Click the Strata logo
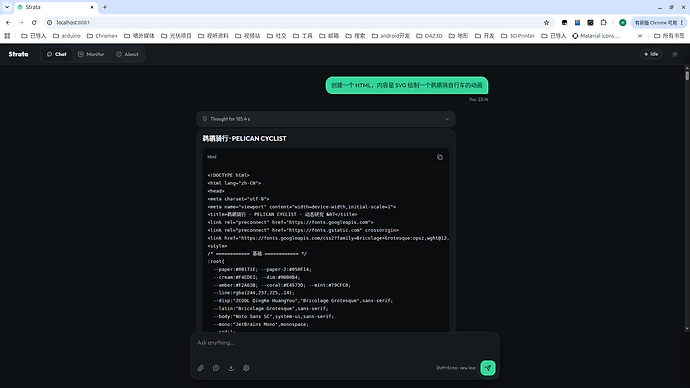The height and width of the screenshot is (388, 690). coord(18,54)
